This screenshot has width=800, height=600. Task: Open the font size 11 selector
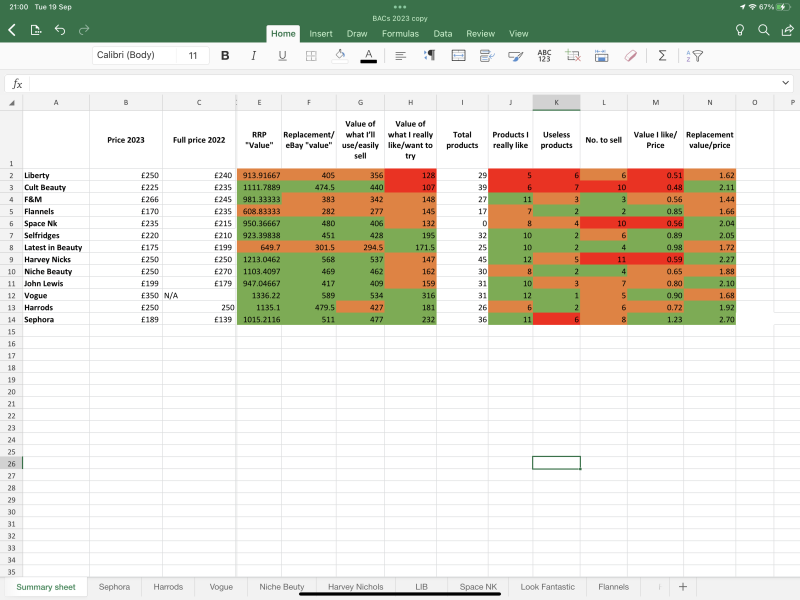click(x=192, y=56)
